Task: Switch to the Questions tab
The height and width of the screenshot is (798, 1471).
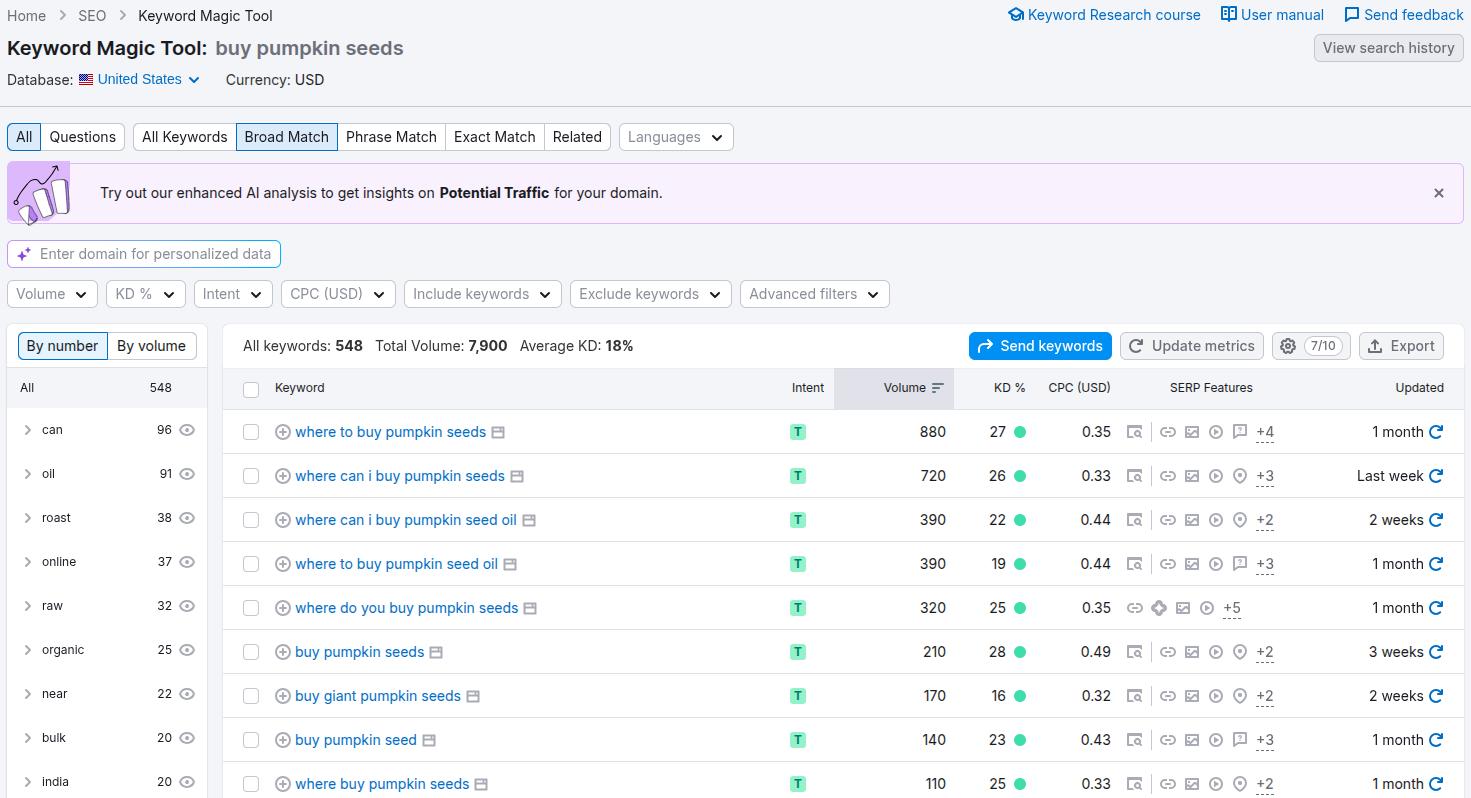Action: pyautogui.click(x=82, y=136)
